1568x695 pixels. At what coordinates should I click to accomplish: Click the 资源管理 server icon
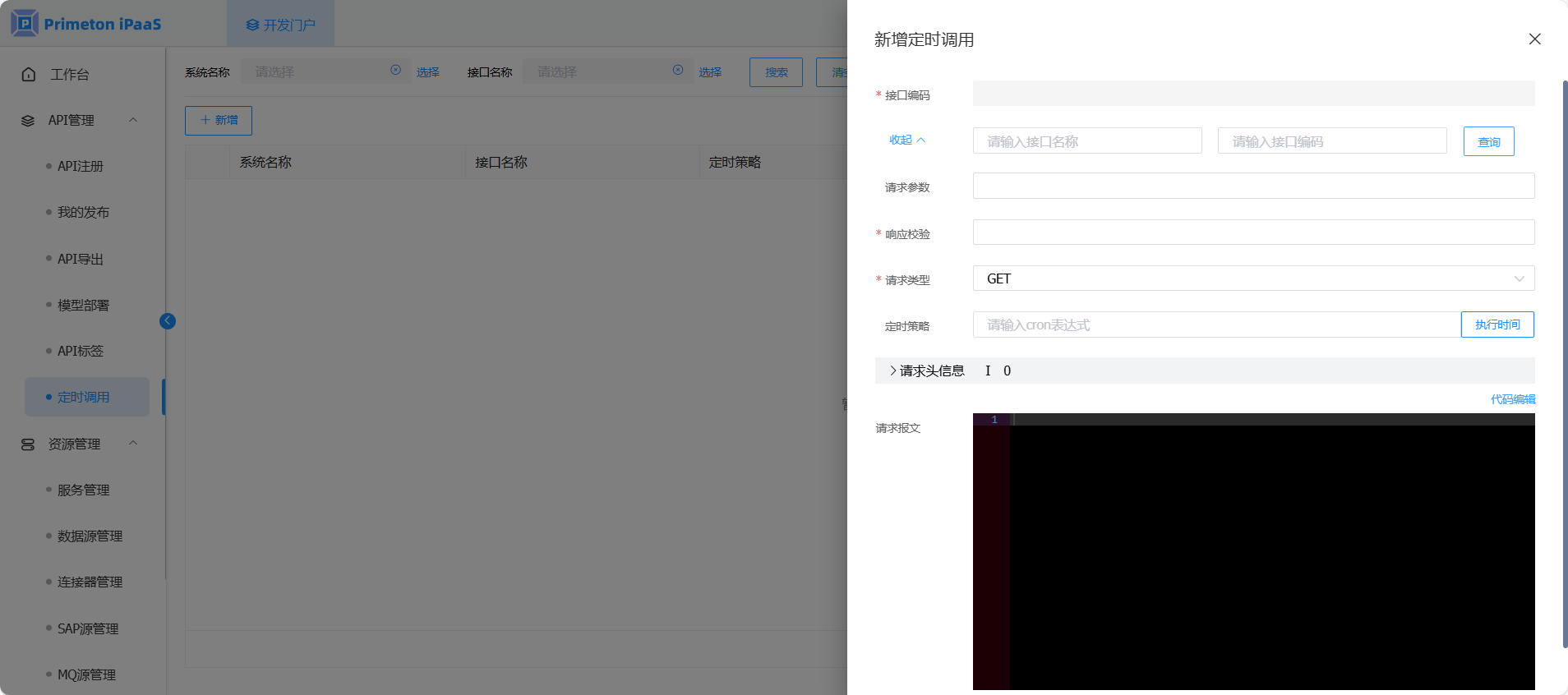(x=28, y=444)
